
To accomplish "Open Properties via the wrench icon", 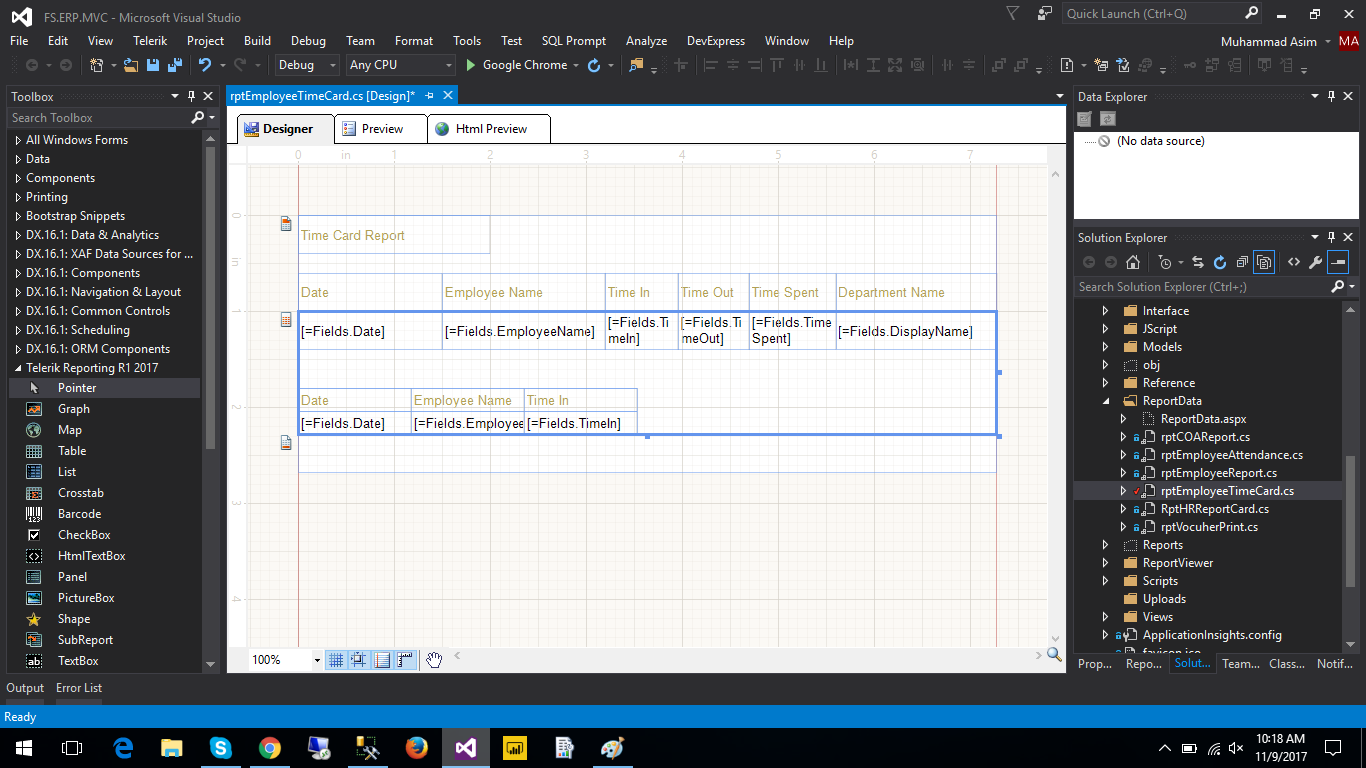I will pos(1315,263).
